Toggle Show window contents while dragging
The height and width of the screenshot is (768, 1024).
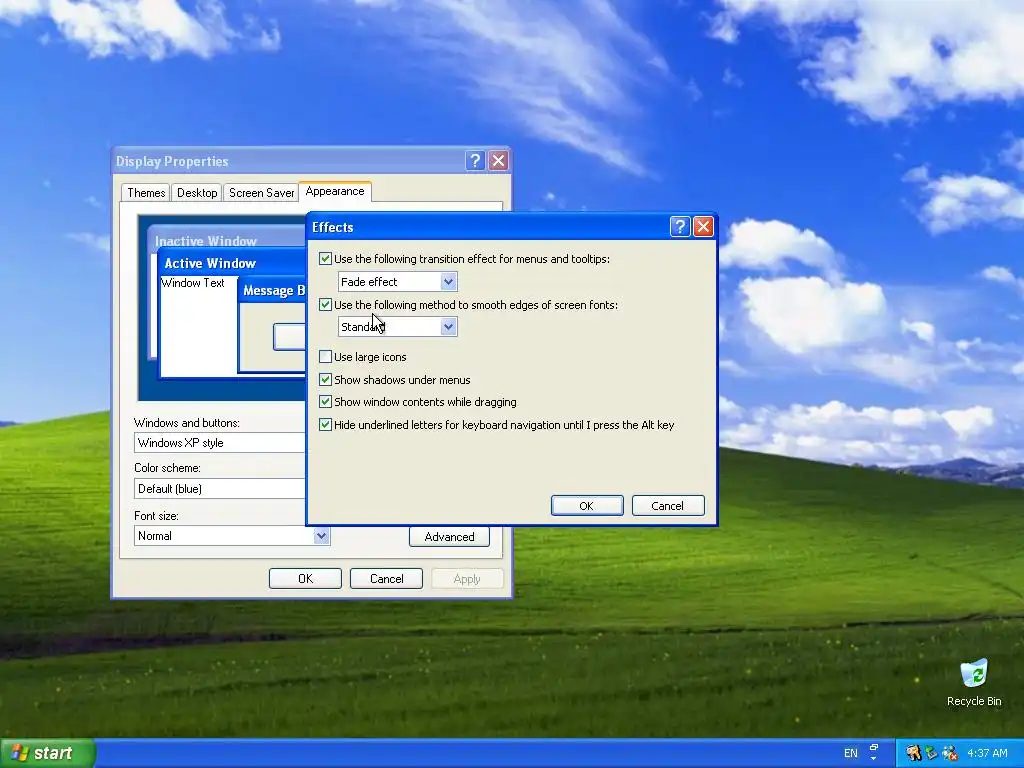(x=325, y=402)
